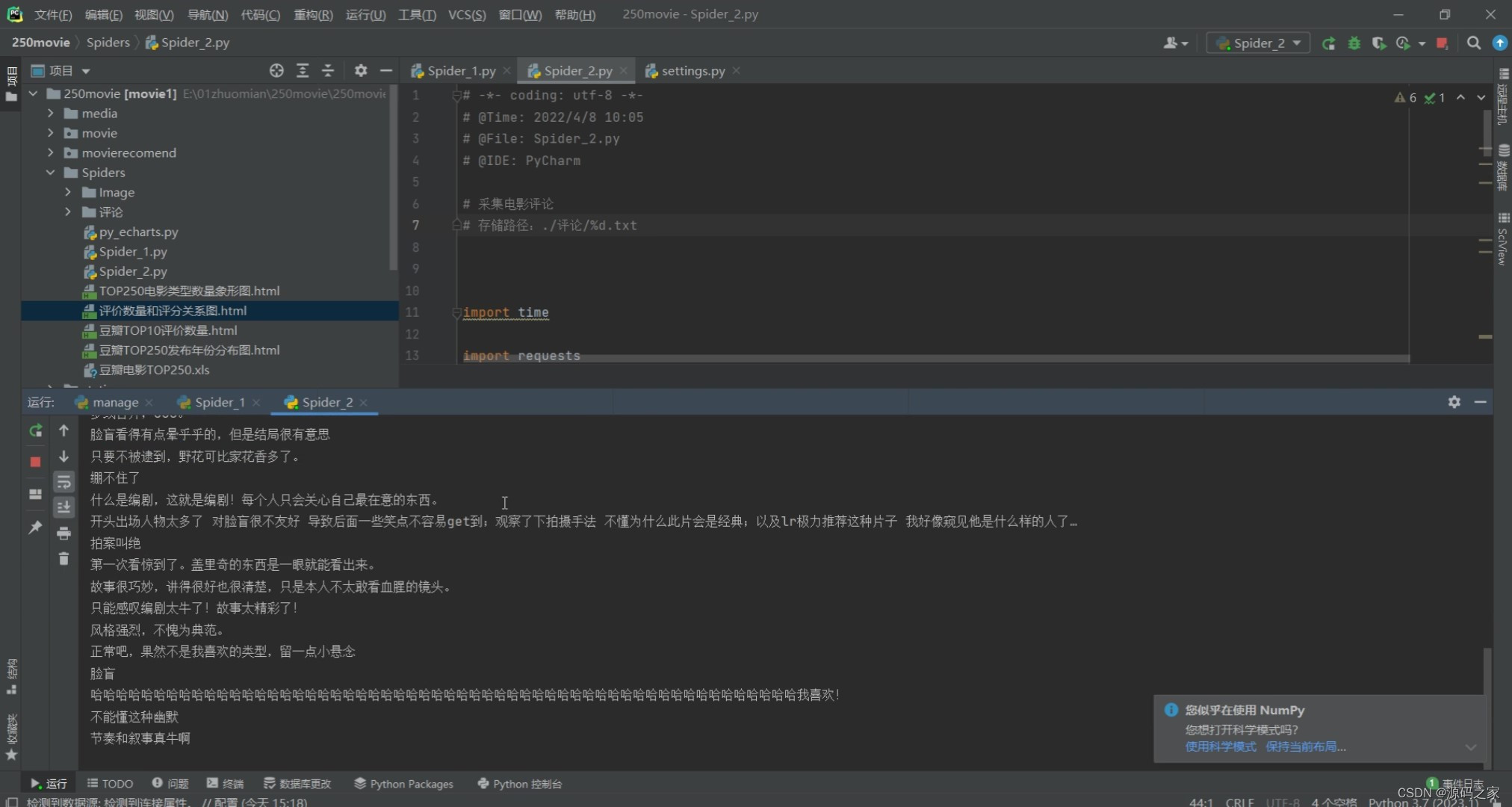Open project panel settings gear
1512x807 pixels.
pos(361,70)
